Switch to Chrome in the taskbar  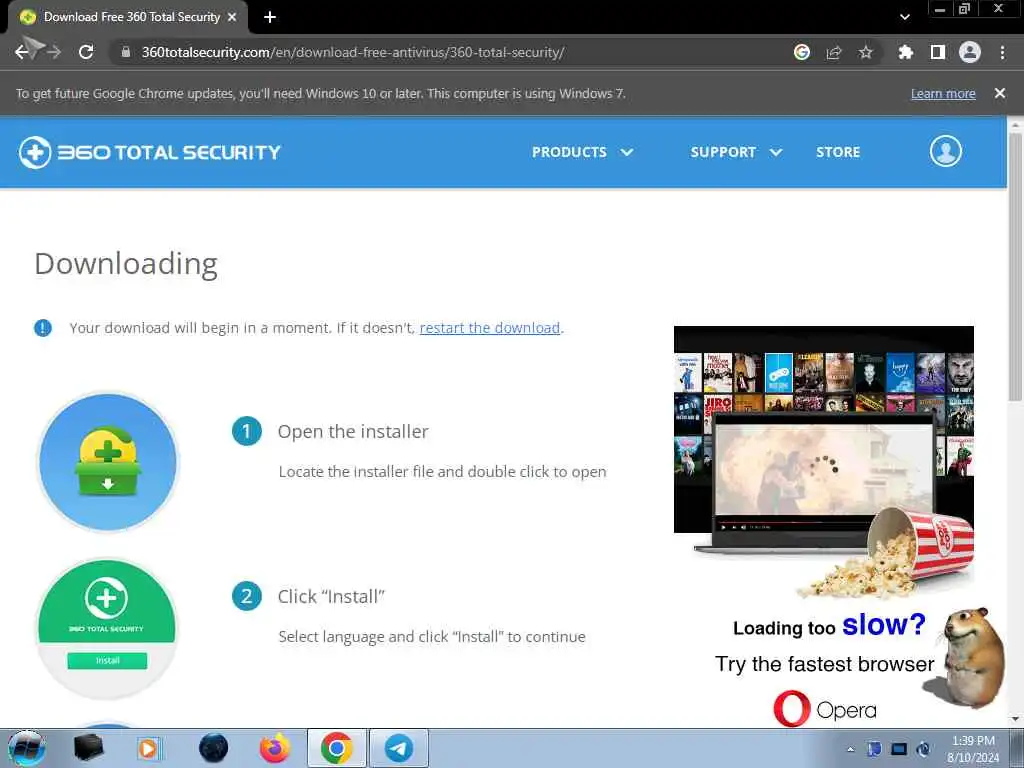click(x=336, y=748)
